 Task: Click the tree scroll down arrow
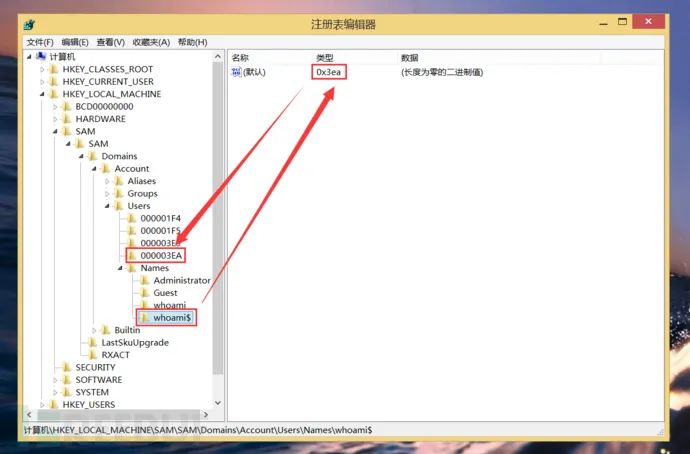[x=218, y=402]
